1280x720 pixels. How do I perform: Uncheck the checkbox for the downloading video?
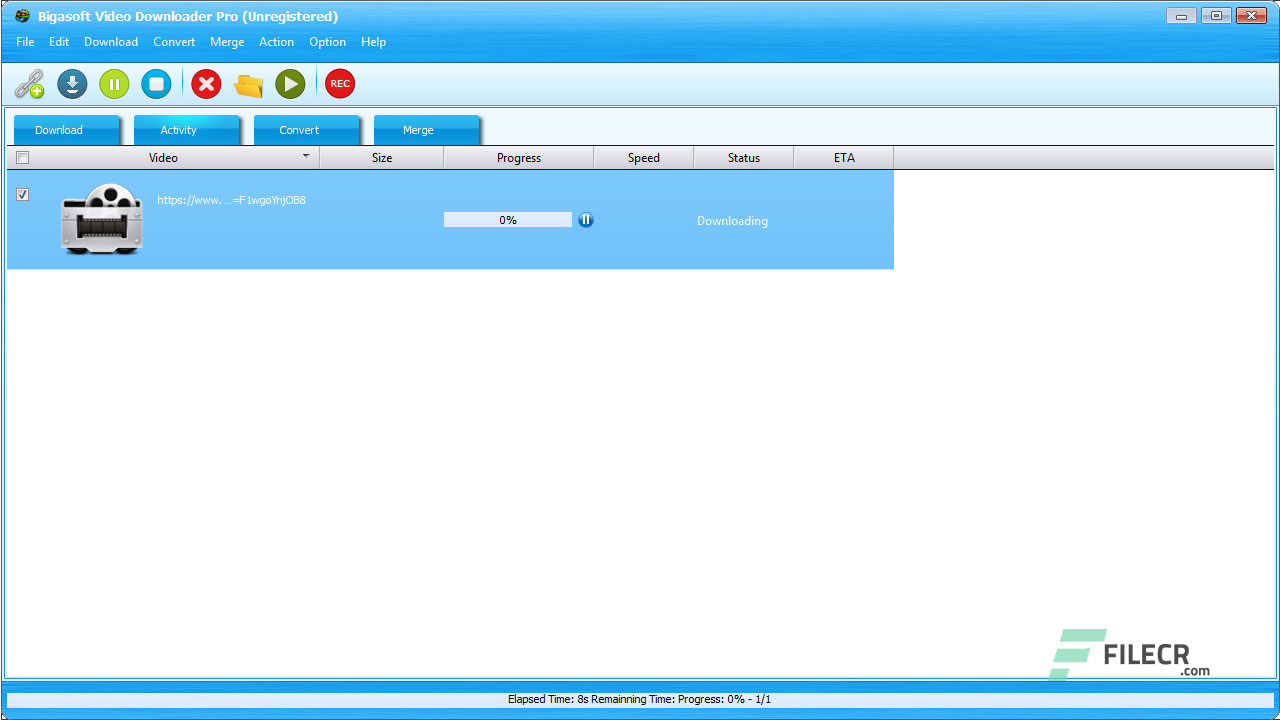click(23, 195)
